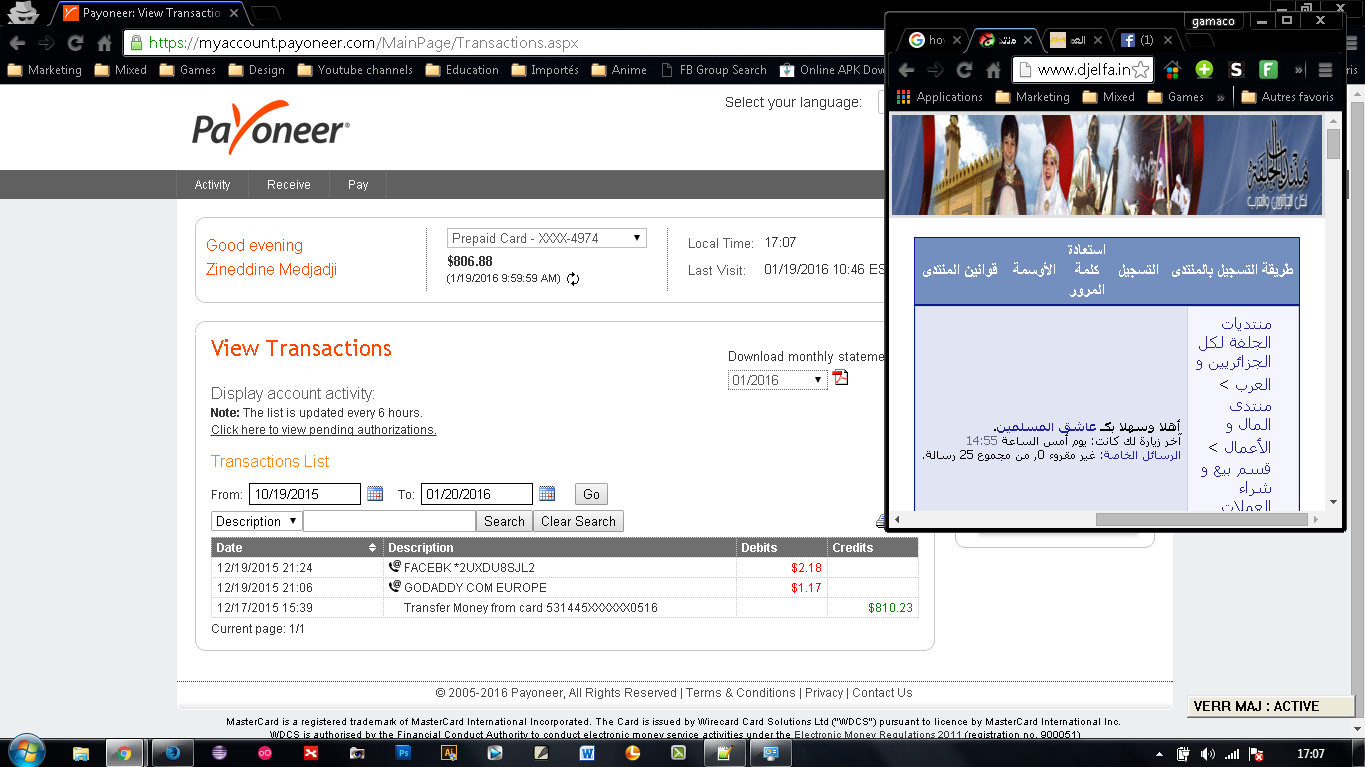
Task: Open the قوانين المنتدى forum link
Action: (959, 270)
